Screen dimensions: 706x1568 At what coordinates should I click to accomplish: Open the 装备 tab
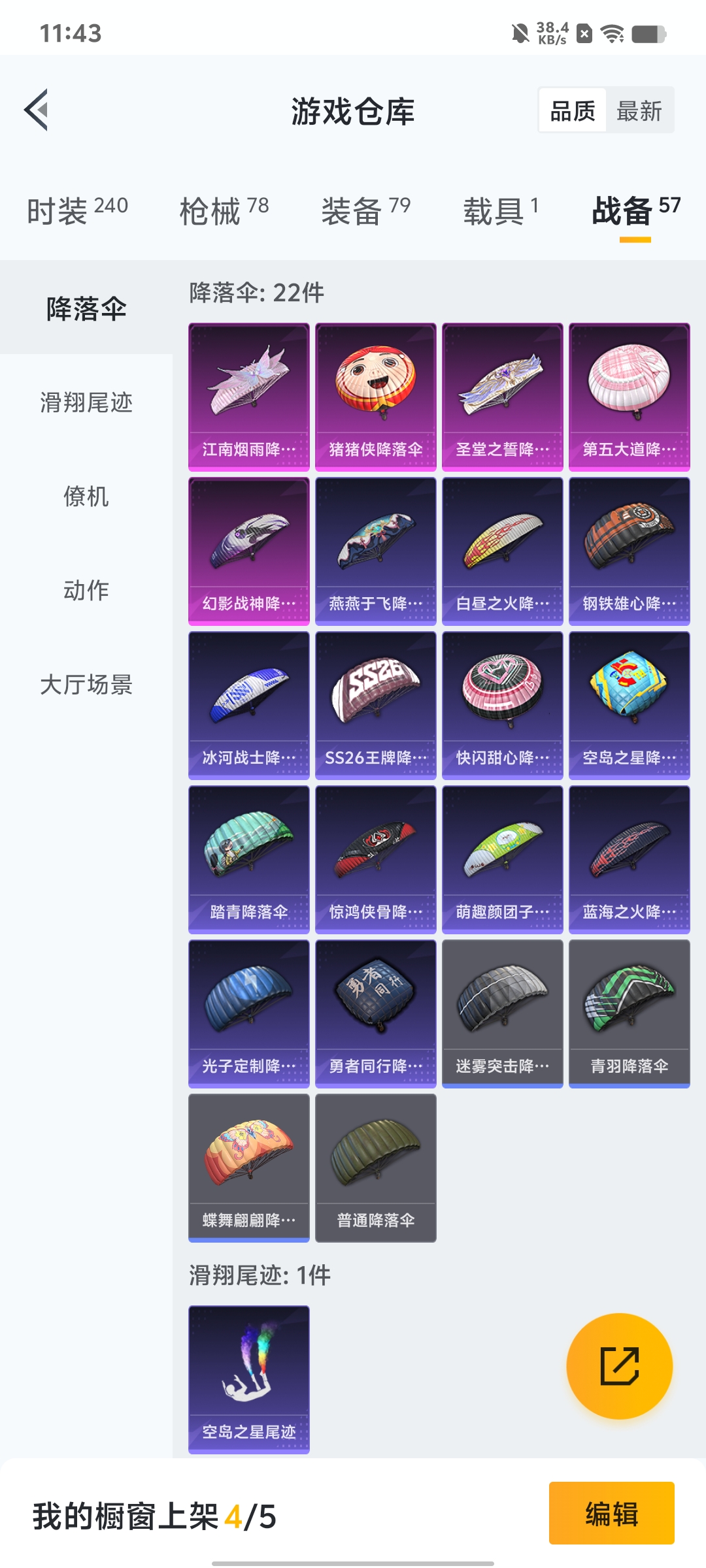tap(366, 210)
